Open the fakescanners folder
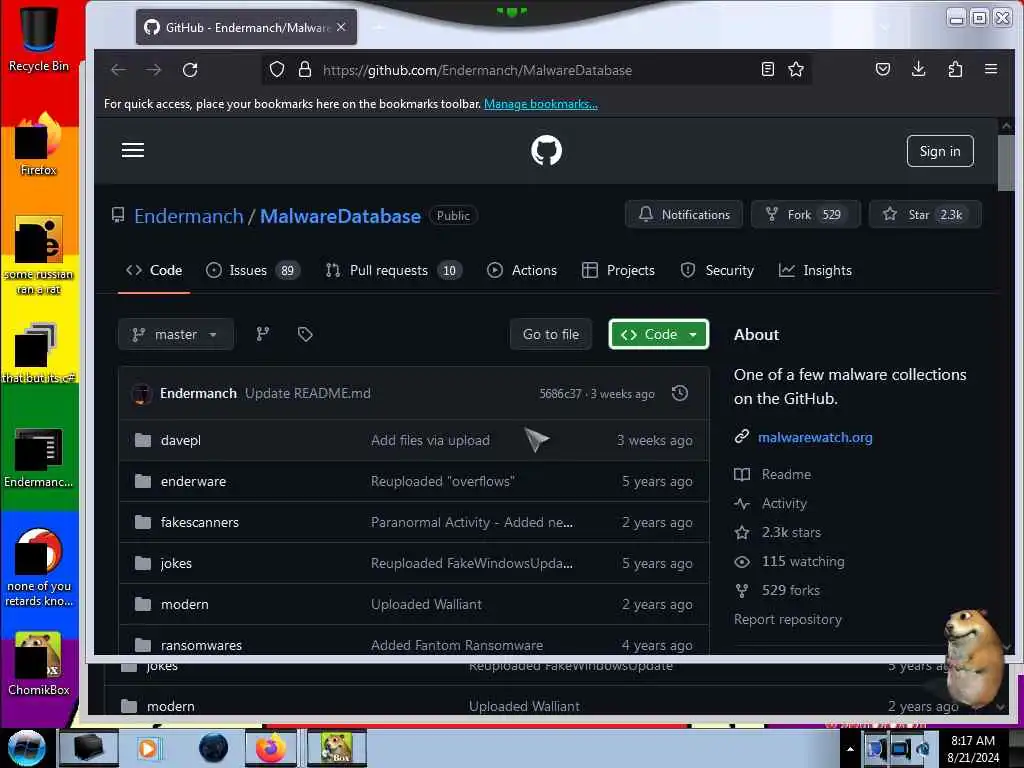Image resolution: width=1024 pixels, height=768 pixels. click(x=200, y=522)
